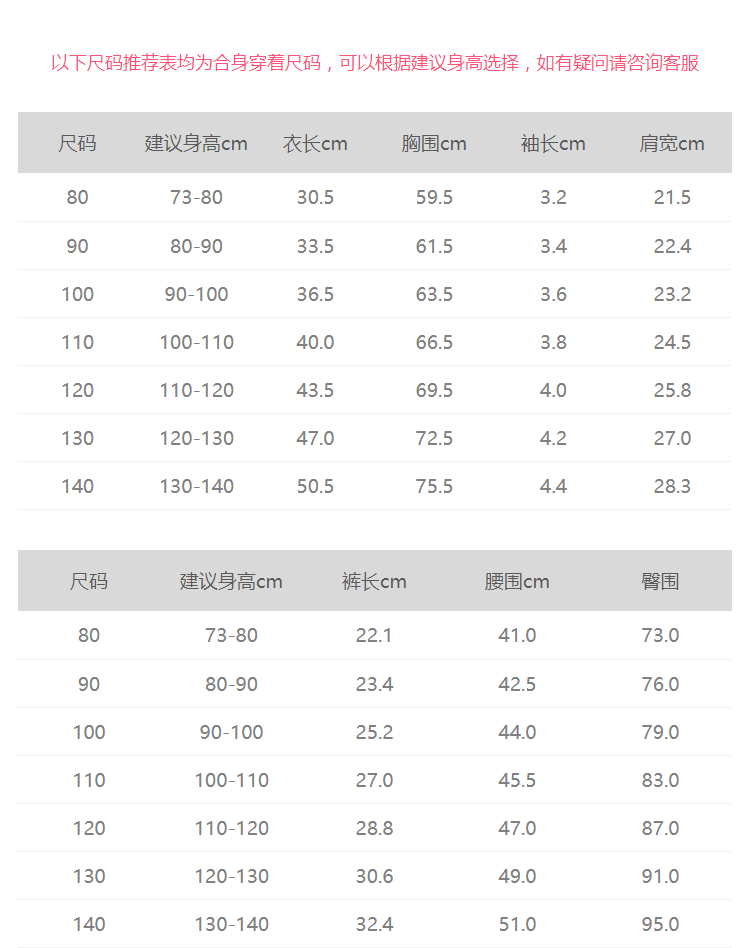Select the 袖长cm column header
The width and height of the screenshot is (750, 948).
553,144
